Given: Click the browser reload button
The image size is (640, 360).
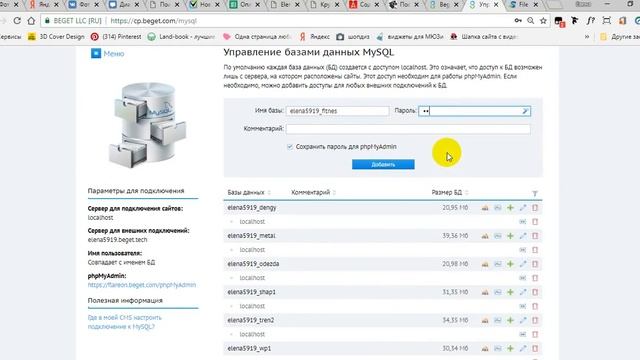Looking at the screenshot, I should click(x=17, y=20).
